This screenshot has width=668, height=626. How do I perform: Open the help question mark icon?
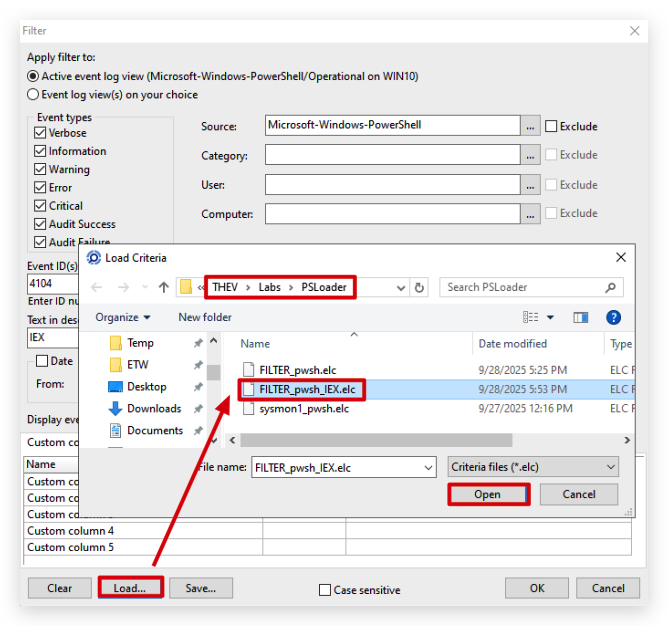(x=613, y=317)
